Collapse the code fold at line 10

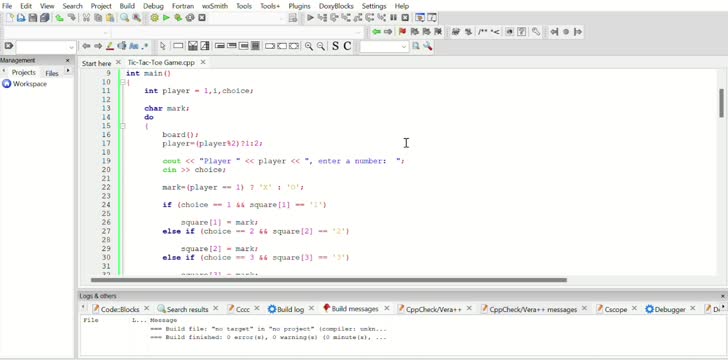point(123,82)
